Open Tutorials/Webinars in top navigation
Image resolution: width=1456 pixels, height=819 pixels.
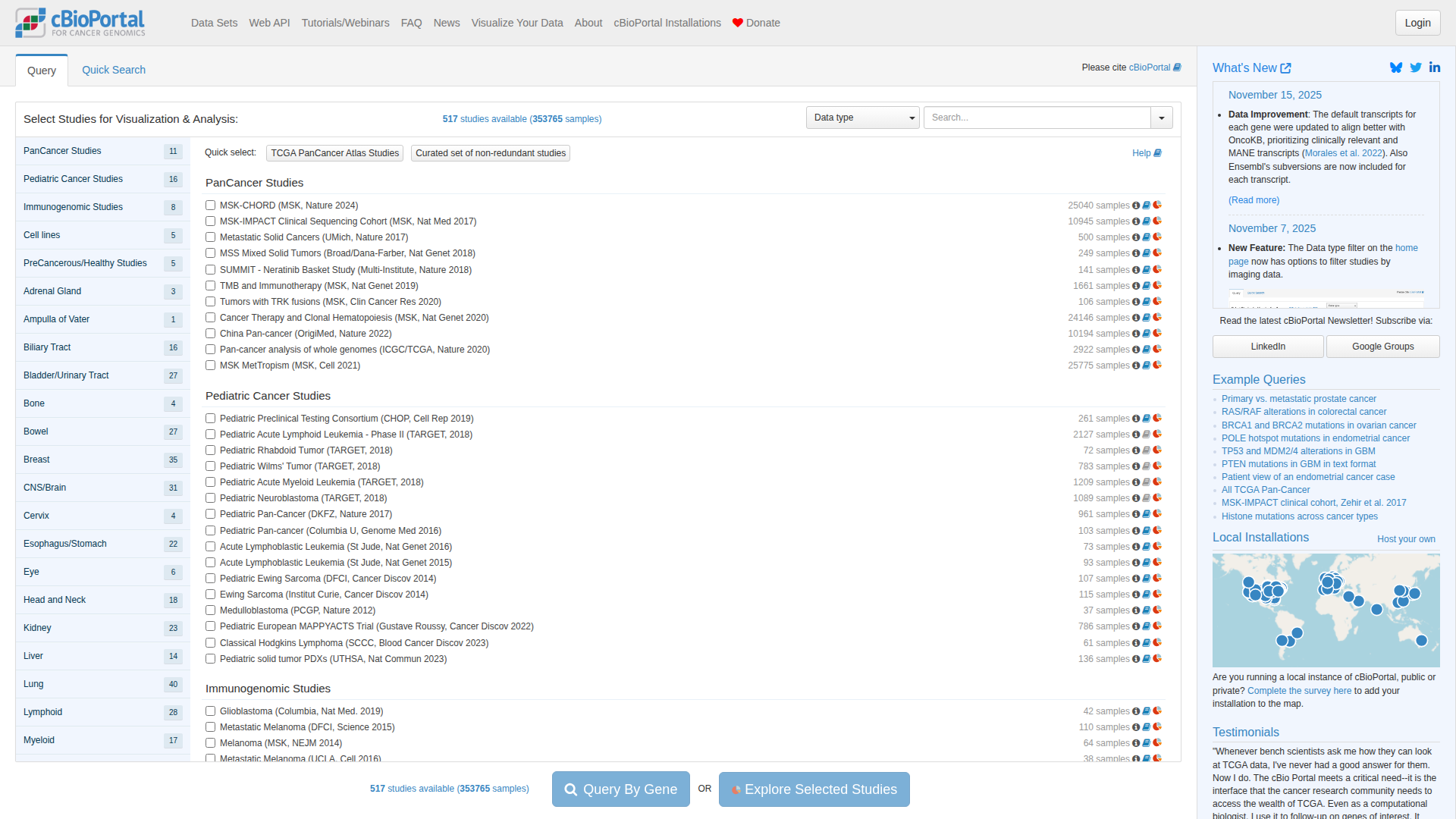[346, 23]
